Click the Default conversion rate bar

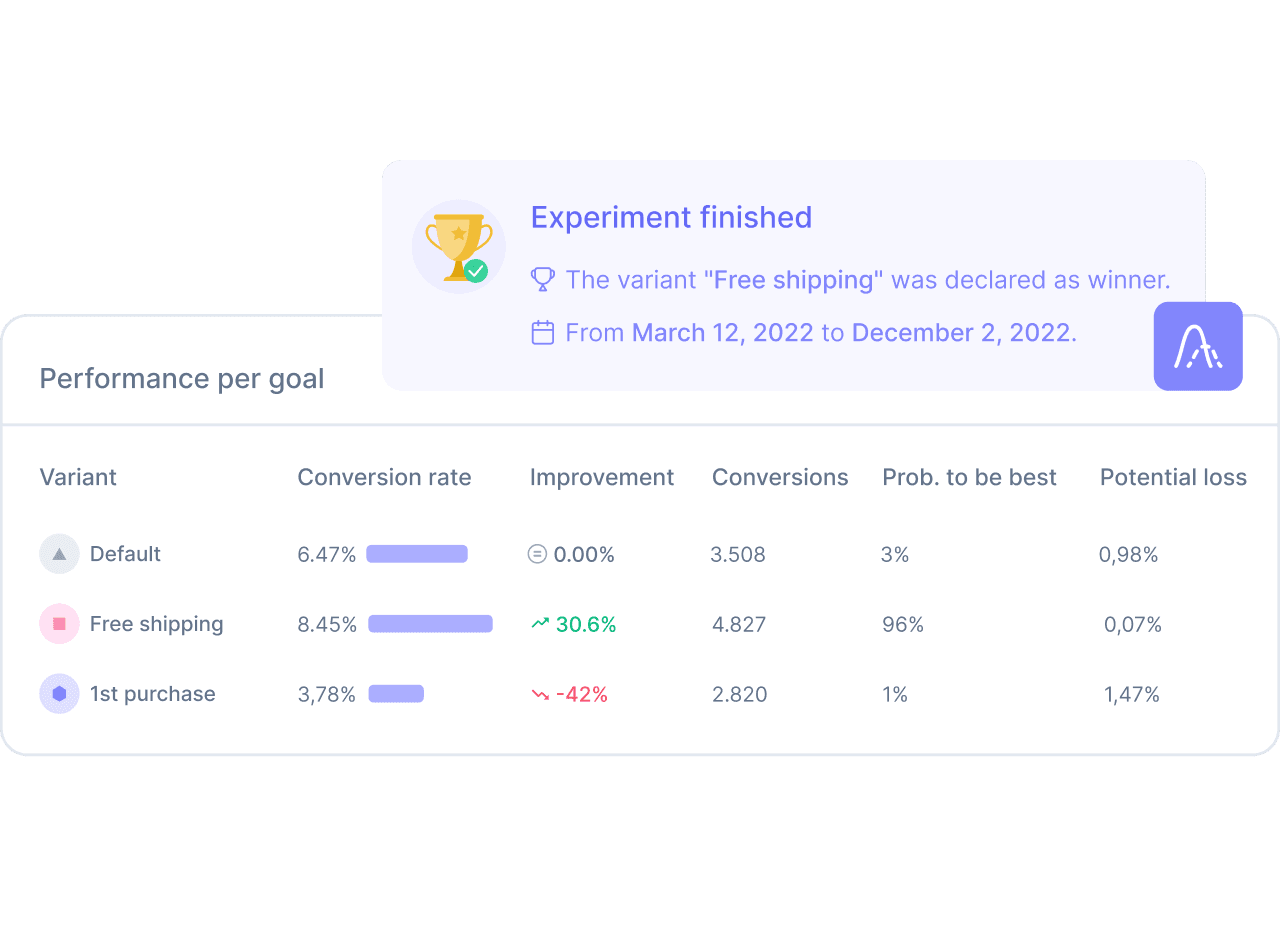(417, 554)
